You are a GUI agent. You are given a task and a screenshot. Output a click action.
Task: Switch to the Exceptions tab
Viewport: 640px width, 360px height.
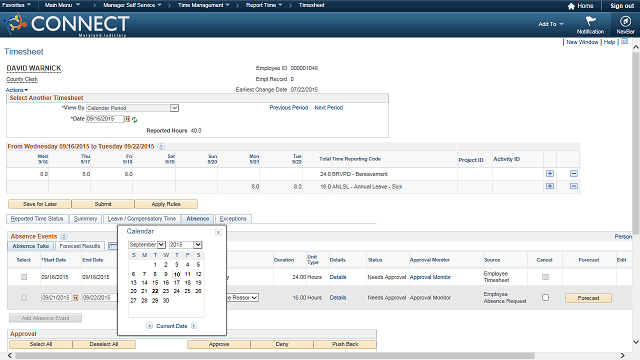coord(233,219)
